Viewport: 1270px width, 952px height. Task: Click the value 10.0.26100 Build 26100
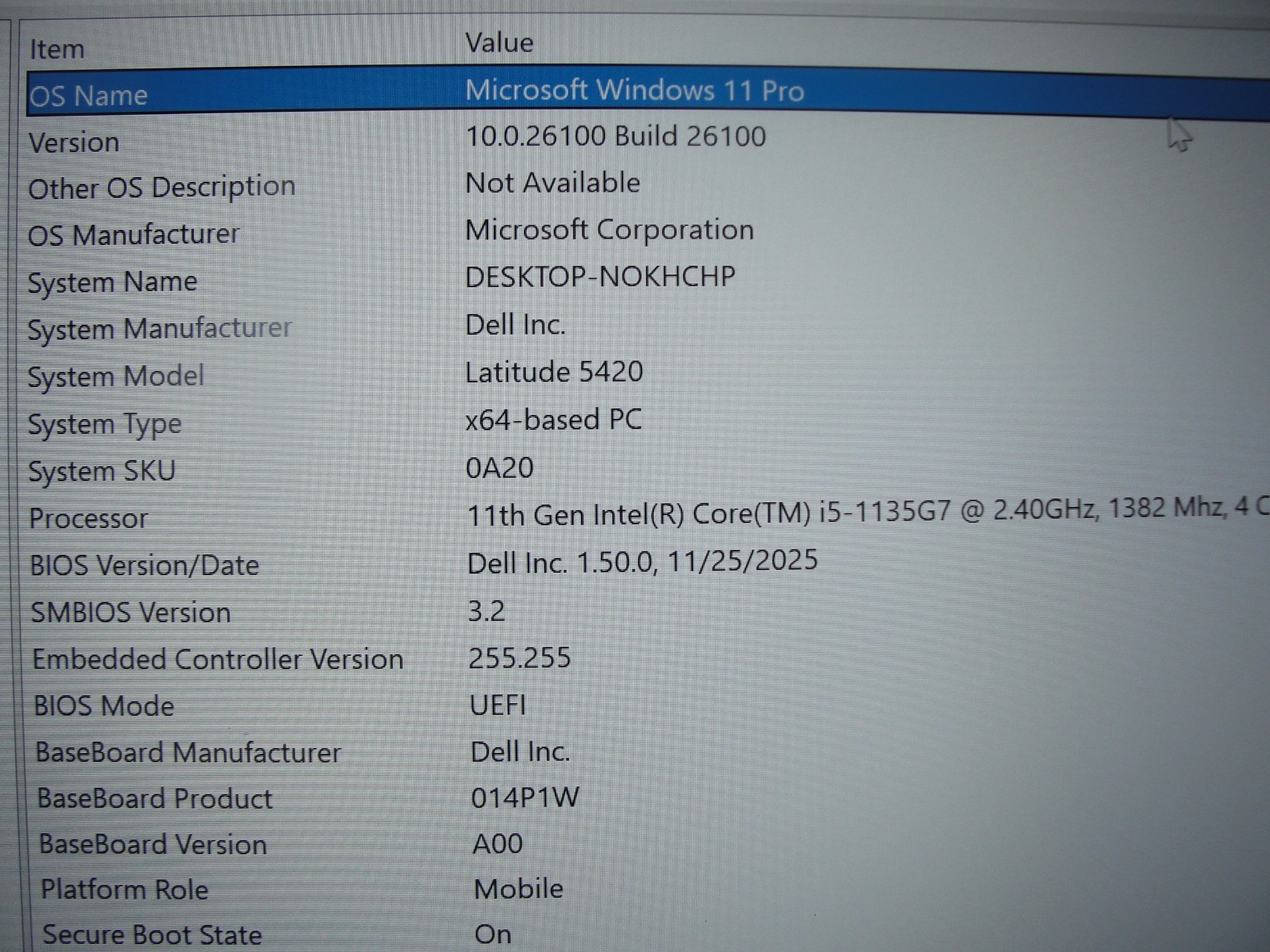(x=616, y=136)
